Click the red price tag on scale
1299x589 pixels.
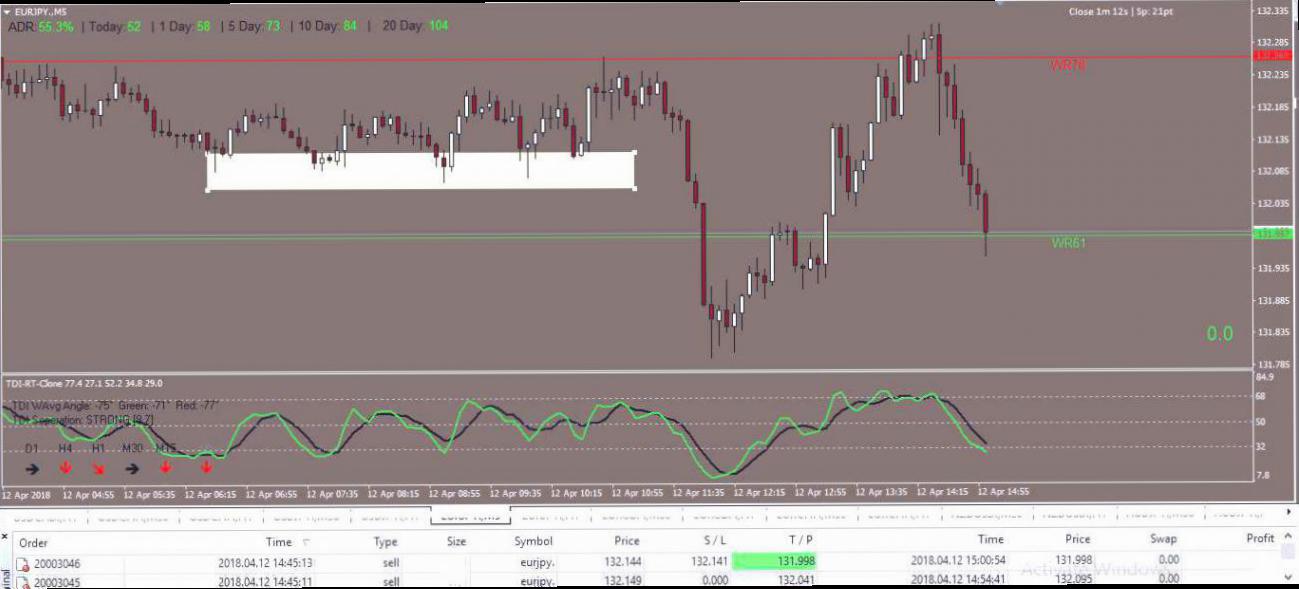[x=1273, y=56]
